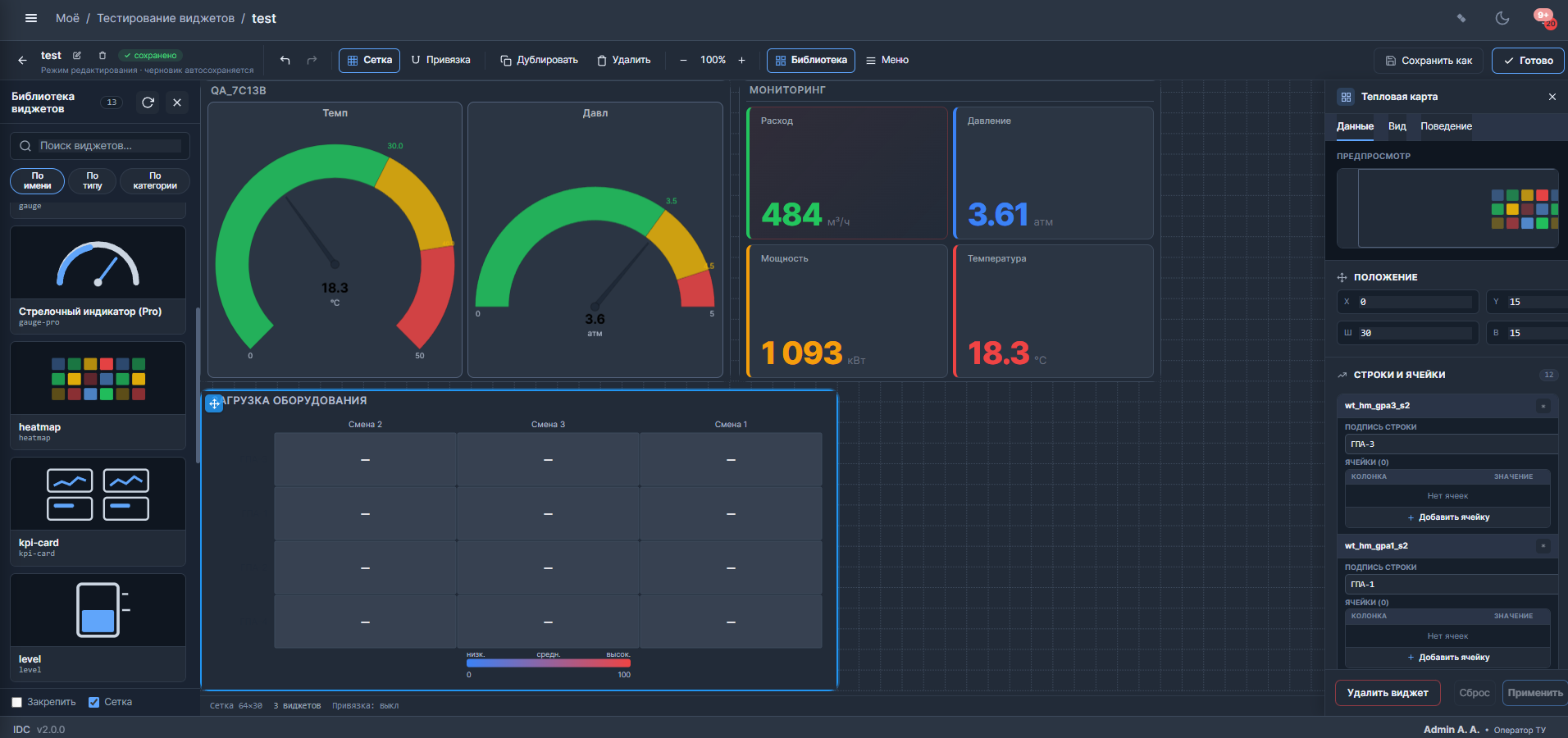1568x738 pixels.
Task: Uncheck the Сетка checkbox at bottom
Action: 94,702
